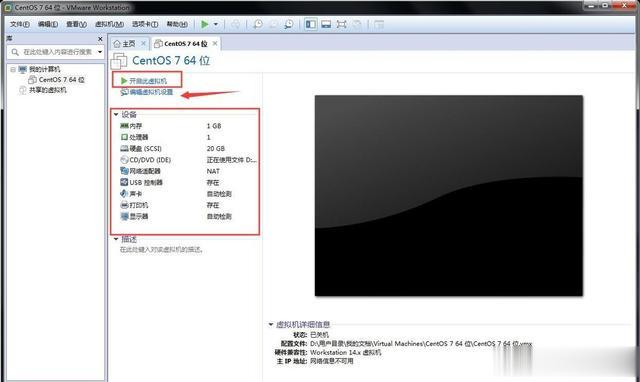Open the 文件 menu
Image resolution: width=640 pixels, height=382 pixels.
pos(20,24)
